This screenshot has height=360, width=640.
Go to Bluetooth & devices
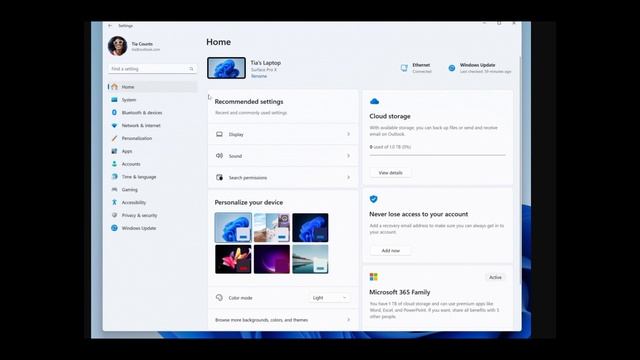coord(152,113)
